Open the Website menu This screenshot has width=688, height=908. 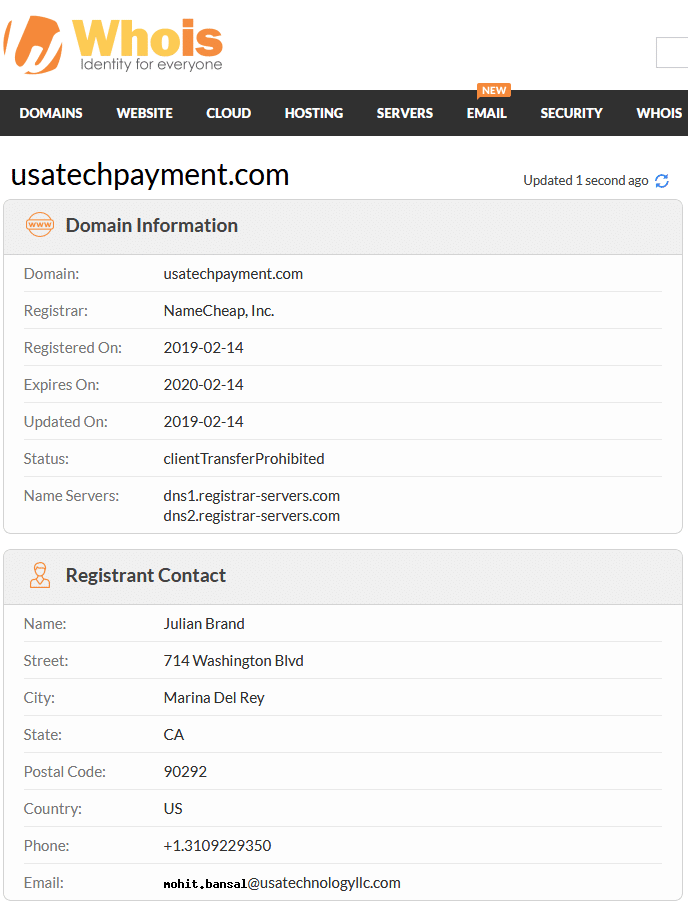(145, 113)
